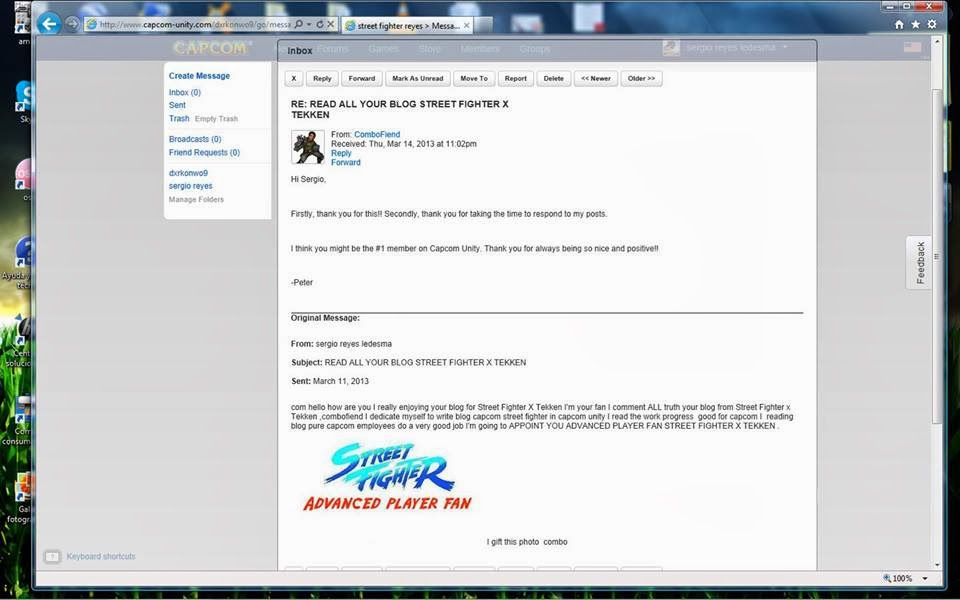Go to the Older >> message
Screen dimensions: 960x600
pos(641,78)
